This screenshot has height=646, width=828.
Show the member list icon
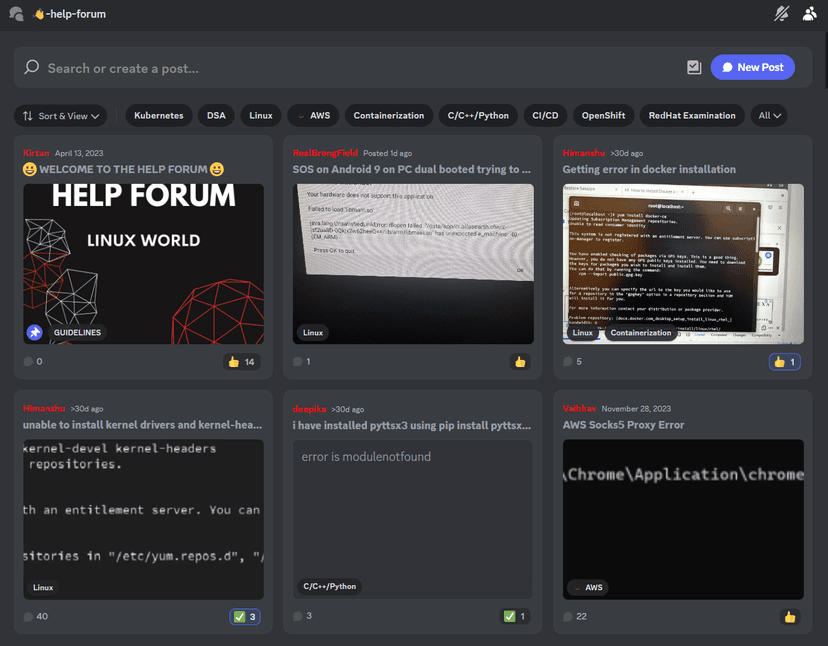pyautogui.click(x=810, y=14)
